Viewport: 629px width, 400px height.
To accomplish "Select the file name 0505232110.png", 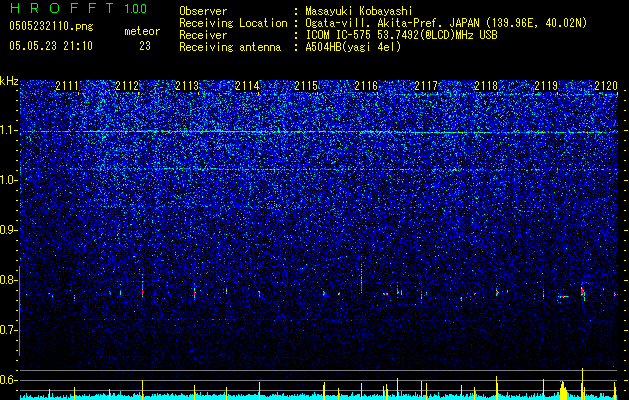I will tap(51, 26).
